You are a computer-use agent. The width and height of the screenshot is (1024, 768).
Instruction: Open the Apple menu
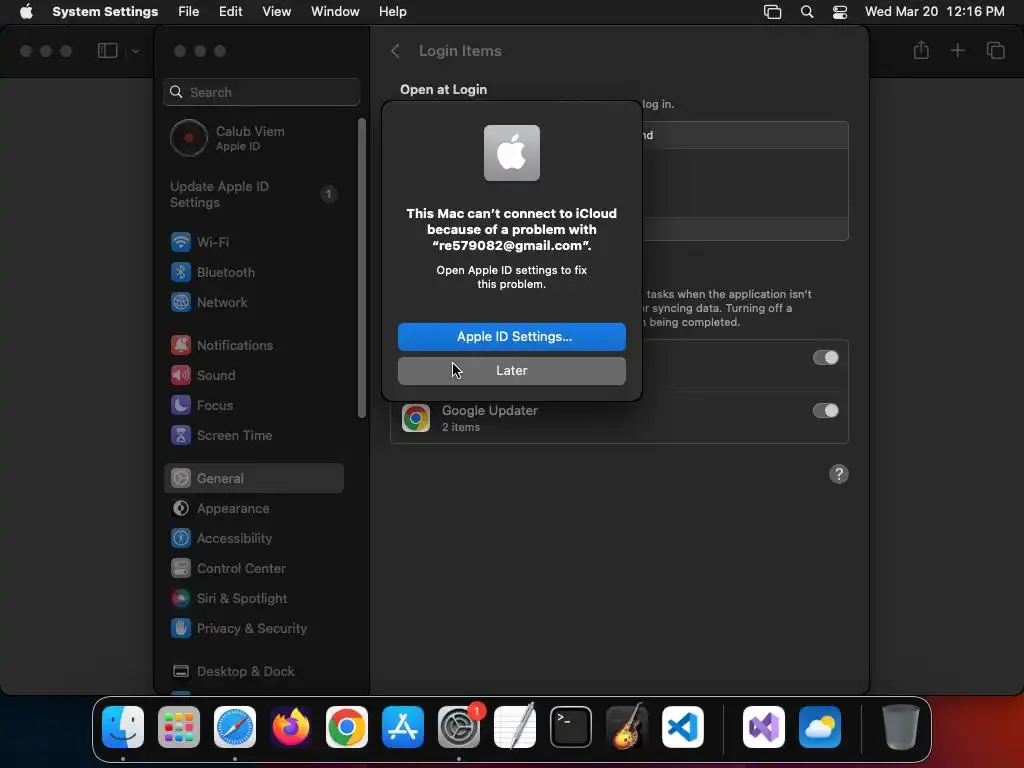tap(26, 12)
